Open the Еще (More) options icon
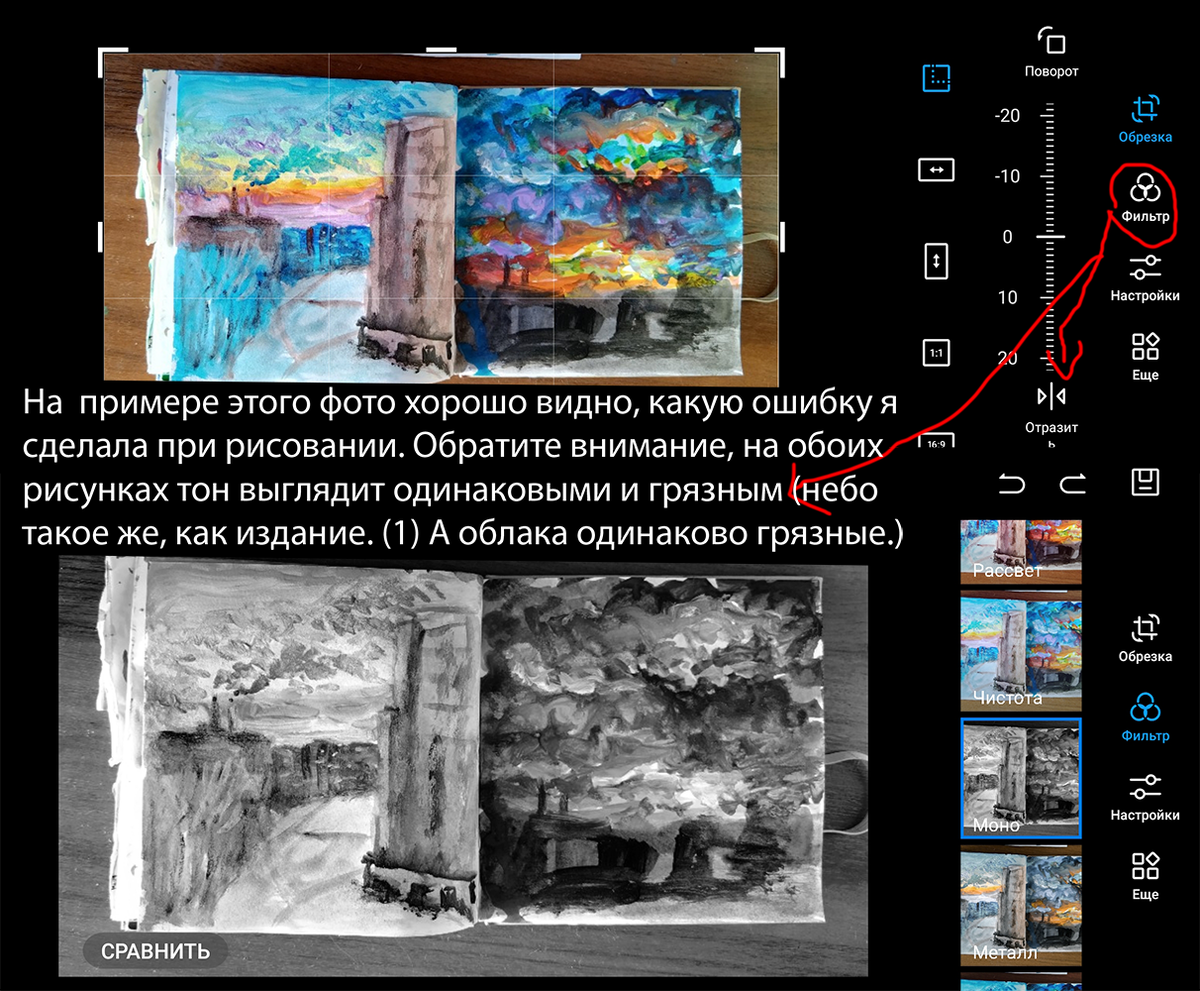Viewport: 1200px width, 991px height. (1147, 350)
